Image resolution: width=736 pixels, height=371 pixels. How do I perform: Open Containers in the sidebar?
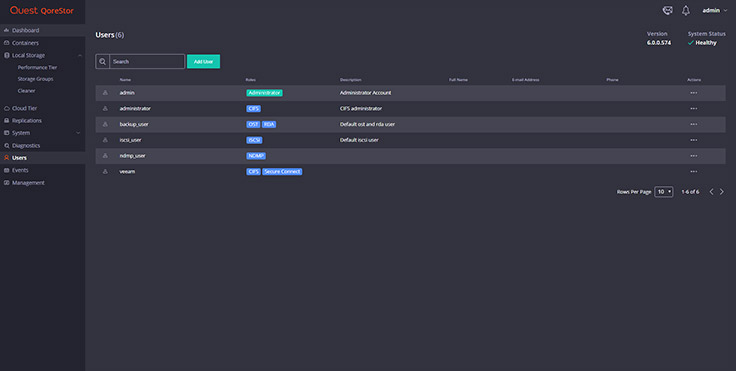(x=43, y=43)
